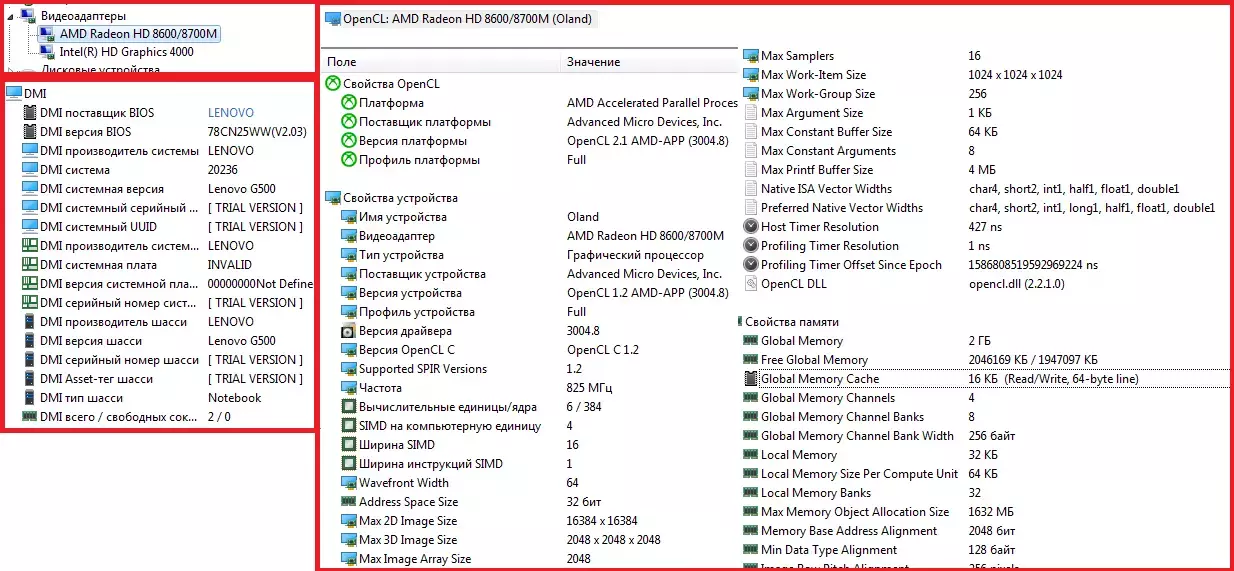Click the cache icon beside Global Memory Cache
The height and width of the screenshot is (571, 1234).
tap(751, 379)
